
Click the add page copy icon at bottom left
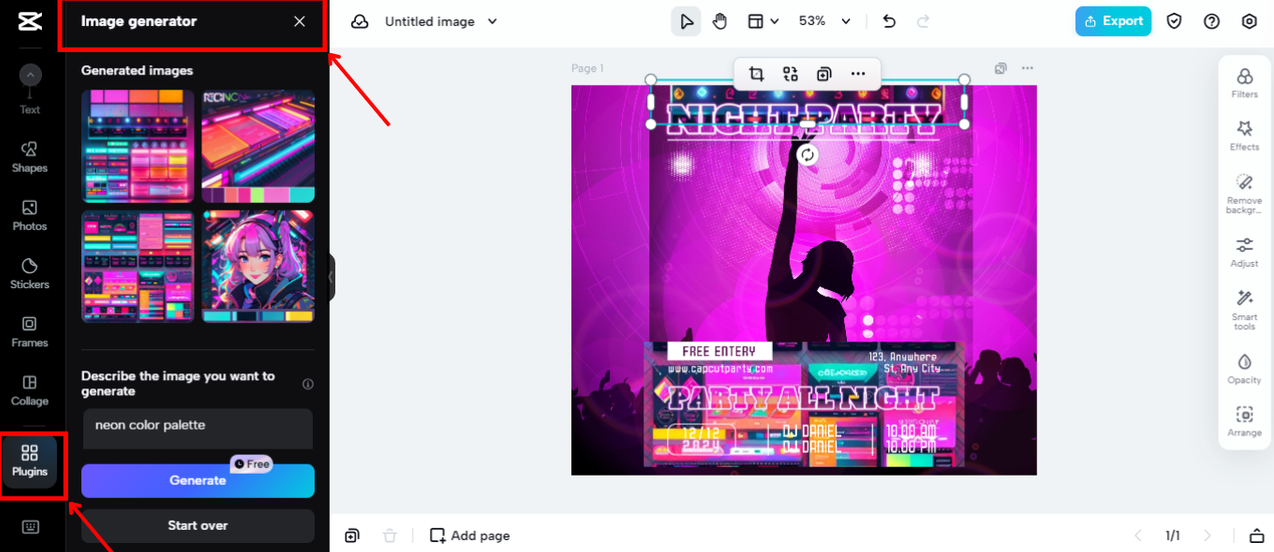[352, 536]
